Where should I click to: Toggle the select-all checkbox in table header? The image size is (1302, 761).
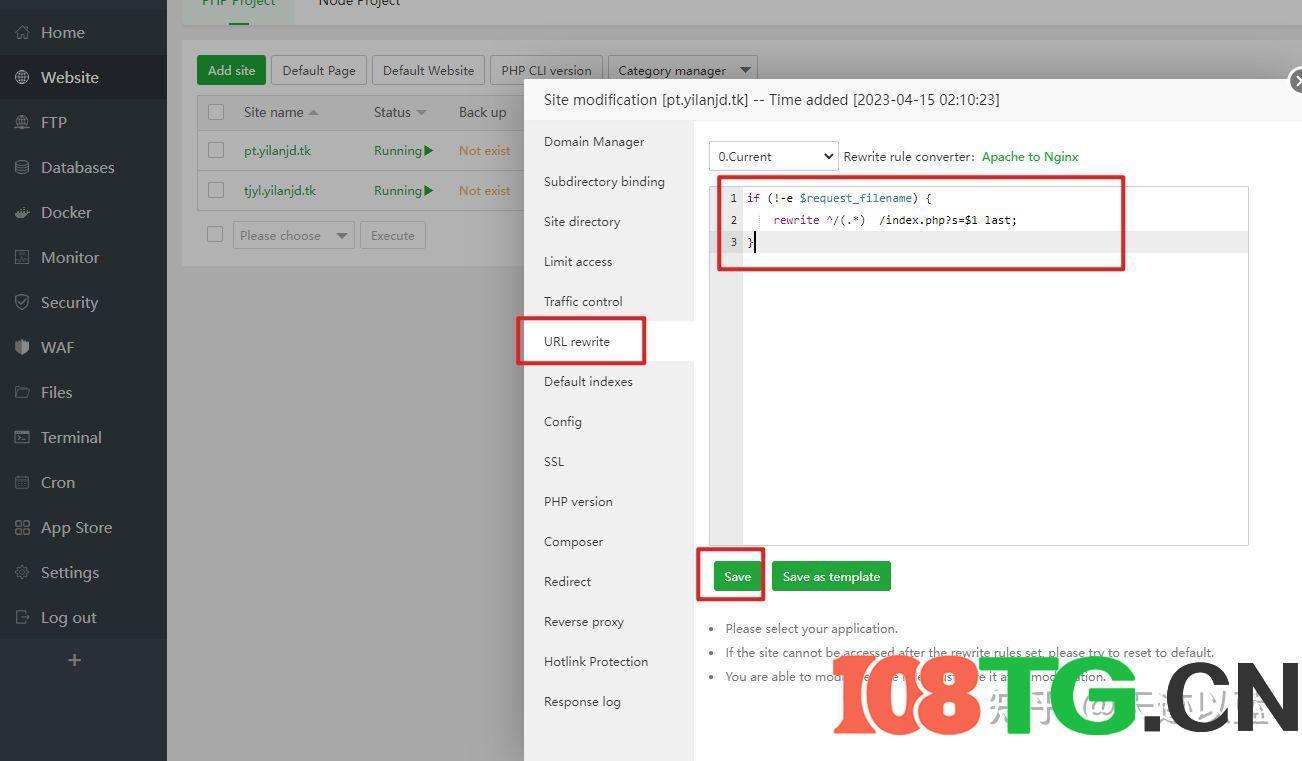(x=216, y=112)
